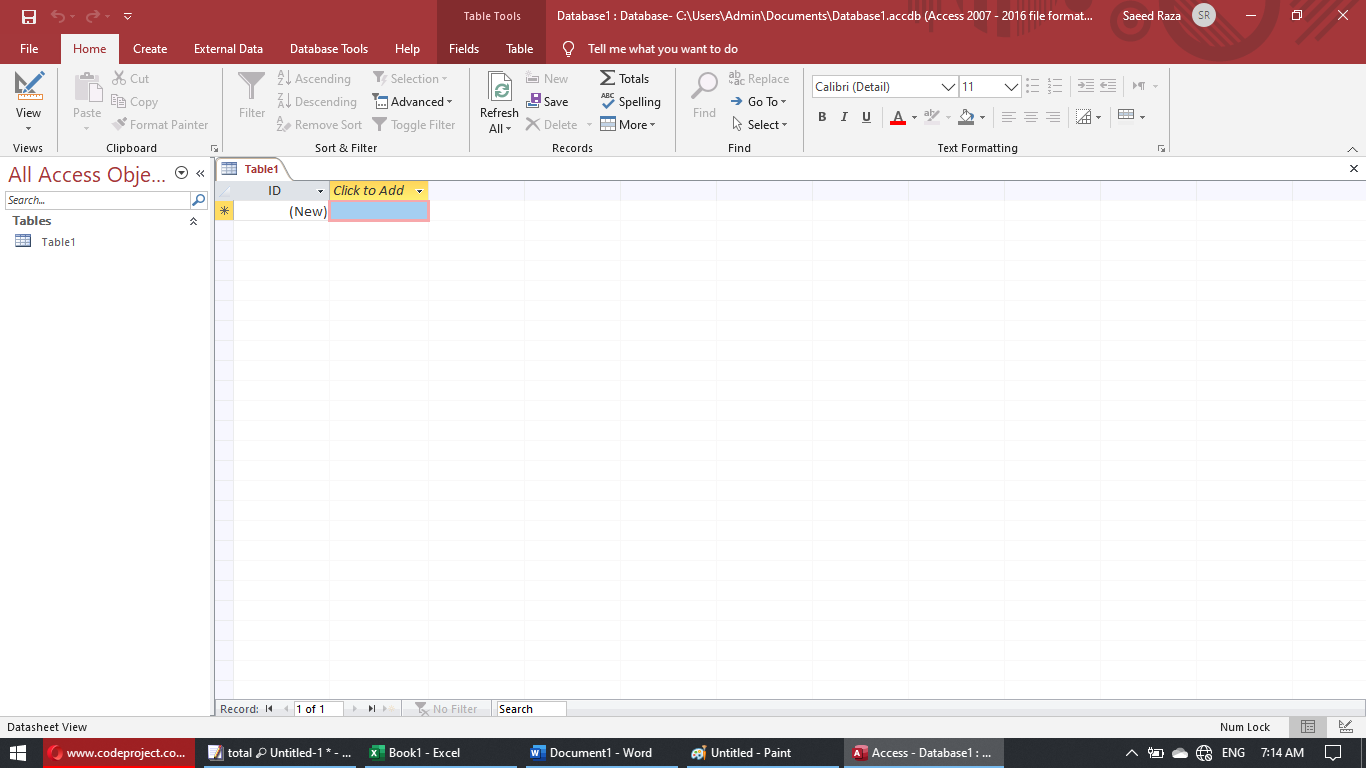Collapse the Tables group in the navigation pane
This screenshot has height=768, width=1366.
[194, 221]
